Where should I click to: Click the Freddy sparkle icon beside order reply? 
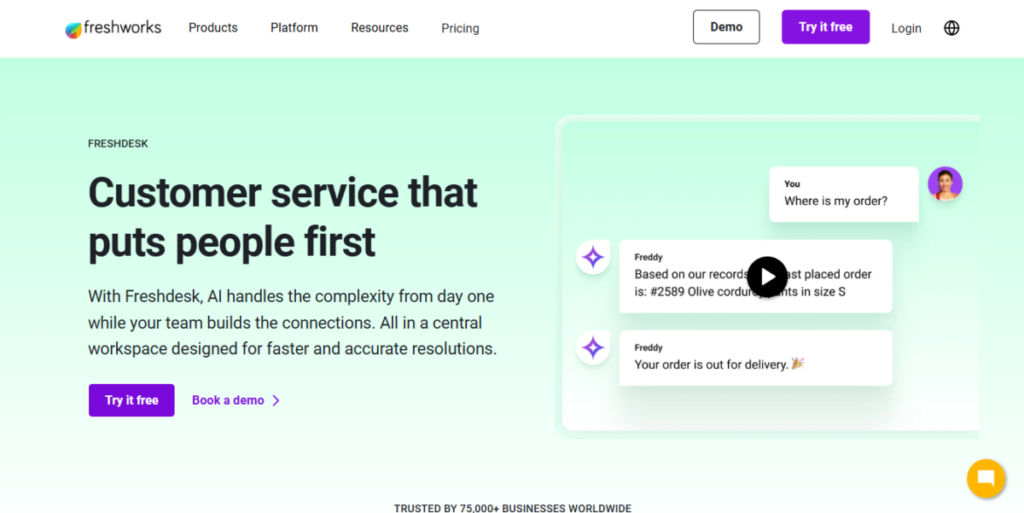[593, 258]
